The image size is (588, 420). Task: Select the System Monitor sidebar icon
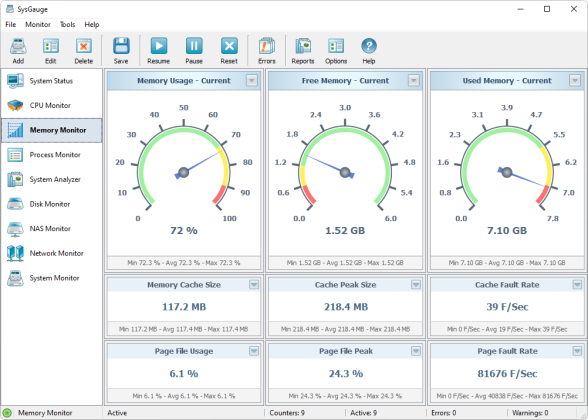(x=15, y=278)
